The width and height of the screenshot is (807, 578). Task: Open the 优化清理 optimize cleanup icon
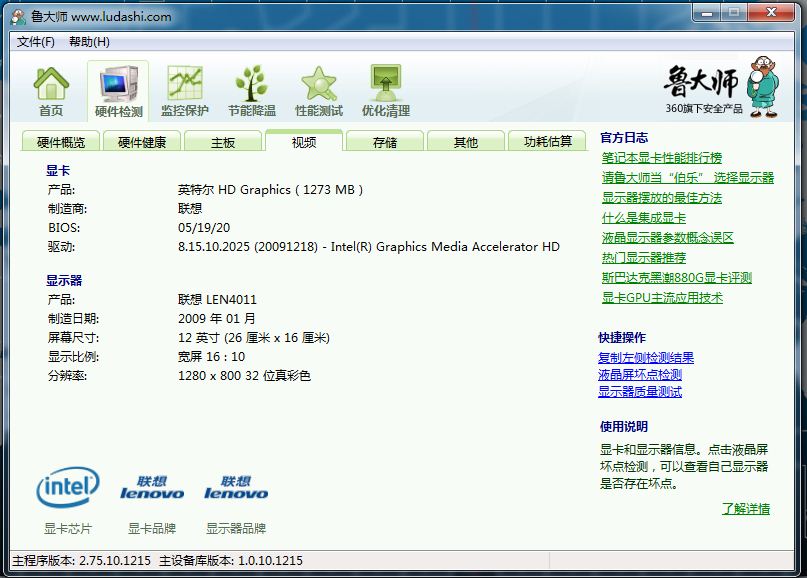point(385,91)
